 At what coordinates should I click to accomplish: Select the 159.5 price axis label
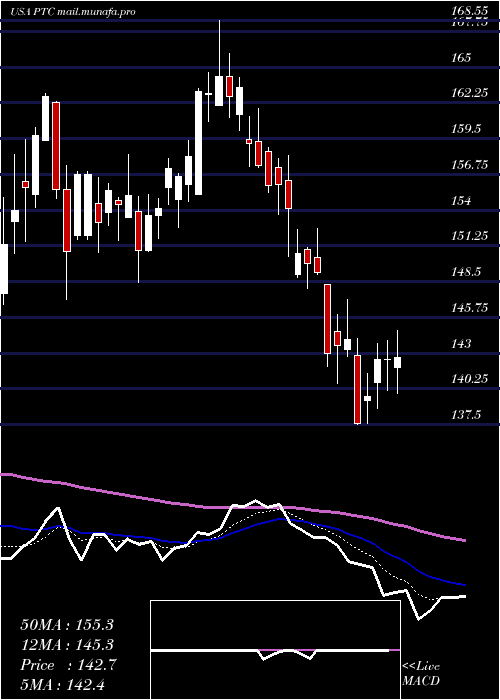(x=466, y=129)
